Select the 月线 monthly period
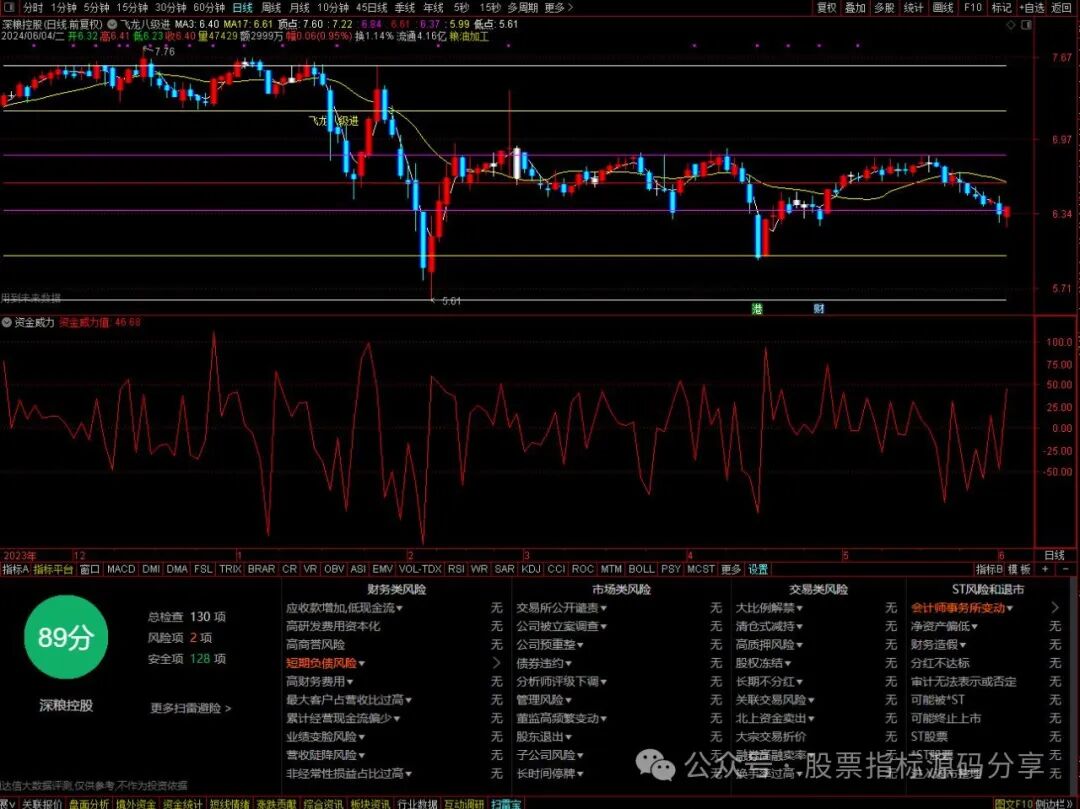 [300, 8]
